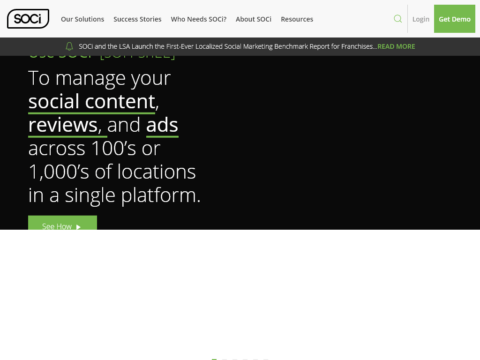The image size is (480, 360).
Task: Click the underlined reviews link
Action: [63, 126]
